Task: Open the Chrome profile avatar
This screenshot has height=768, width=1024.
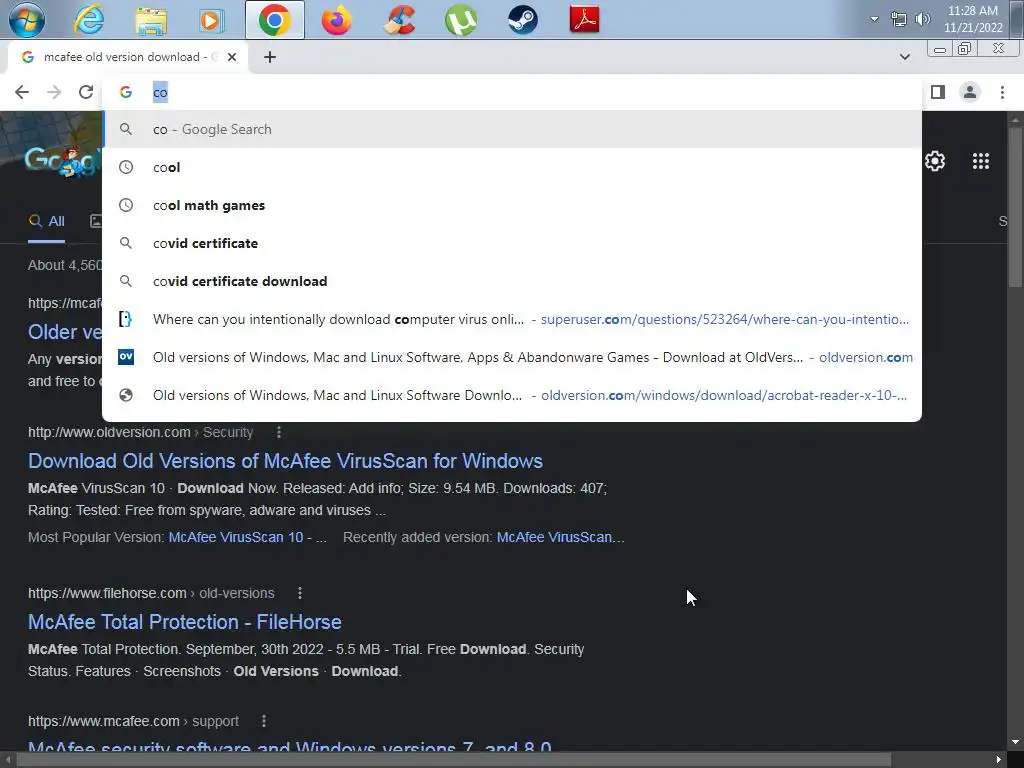Action: (x=970, y=92)
